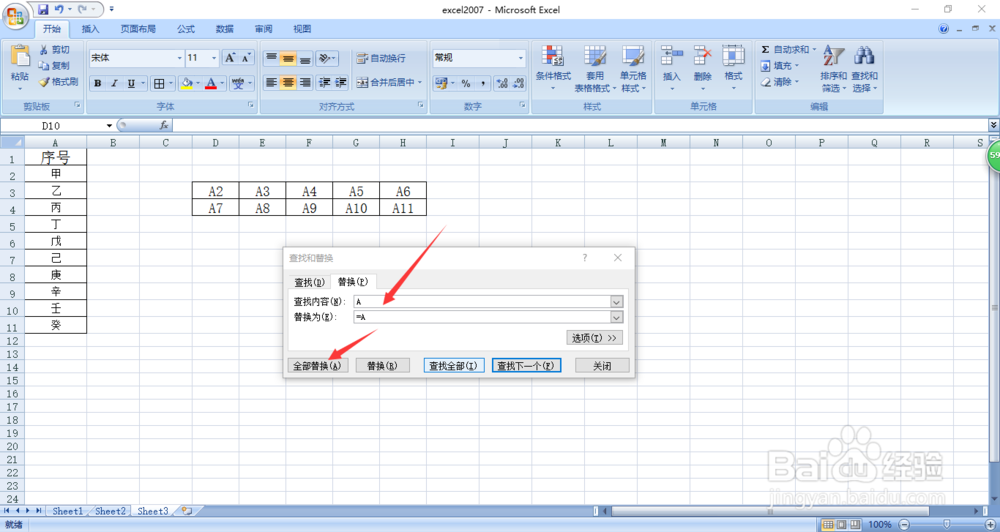
Task: Switch to Page Layout view icon
Action: [x=840, y=524]
